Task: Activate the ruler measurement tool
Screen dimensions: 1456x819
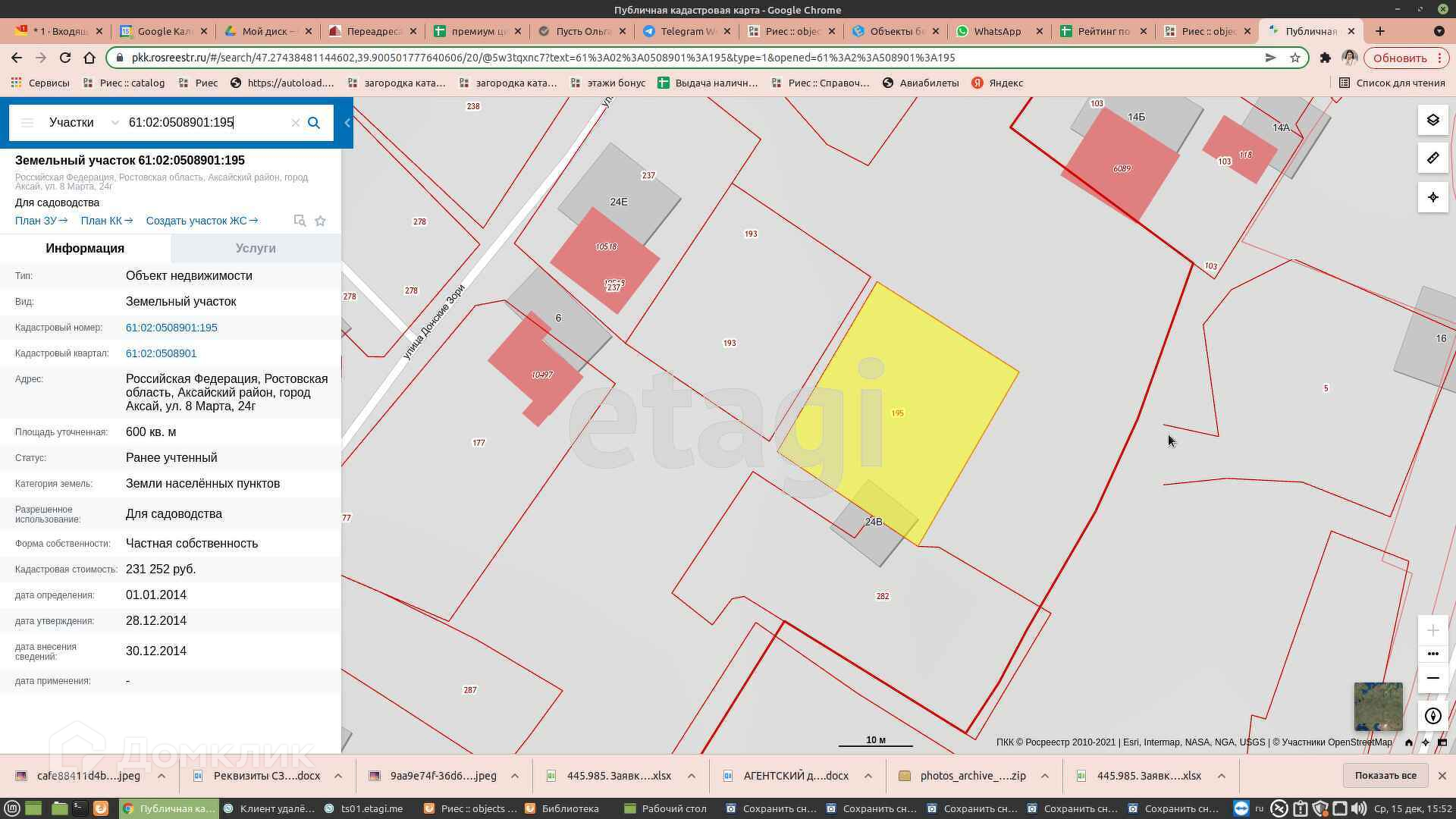Action: pyautogui.click(x=1432, y=158)
